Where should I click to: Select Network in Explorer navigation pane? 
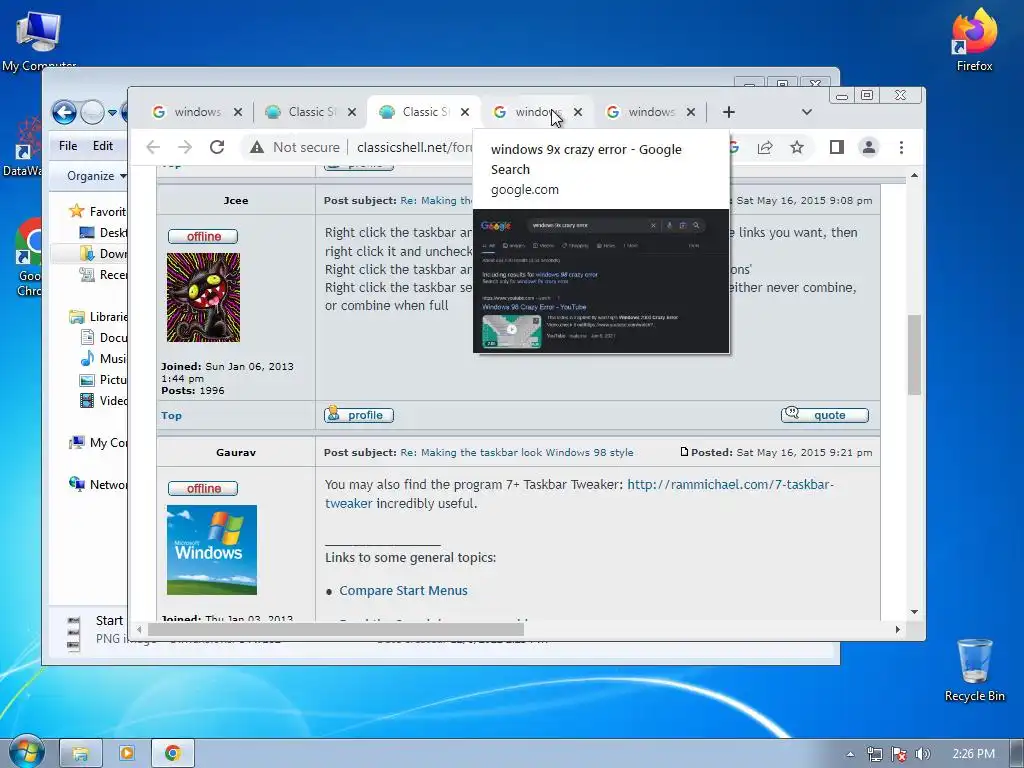click(x=99, y=485)
